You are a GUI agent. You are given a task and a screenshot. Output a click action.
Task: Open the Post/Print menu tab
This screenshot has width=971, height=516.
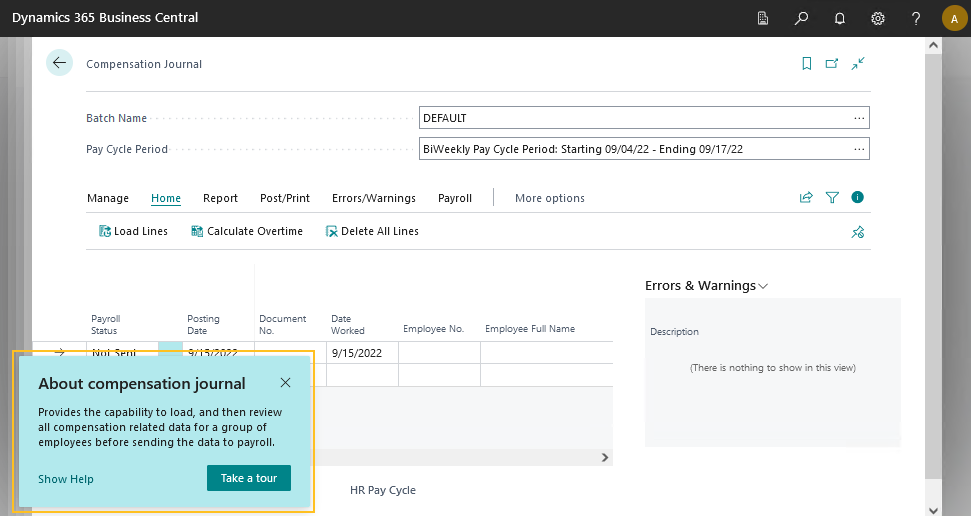pyautogui.click(x=285, y=198)
